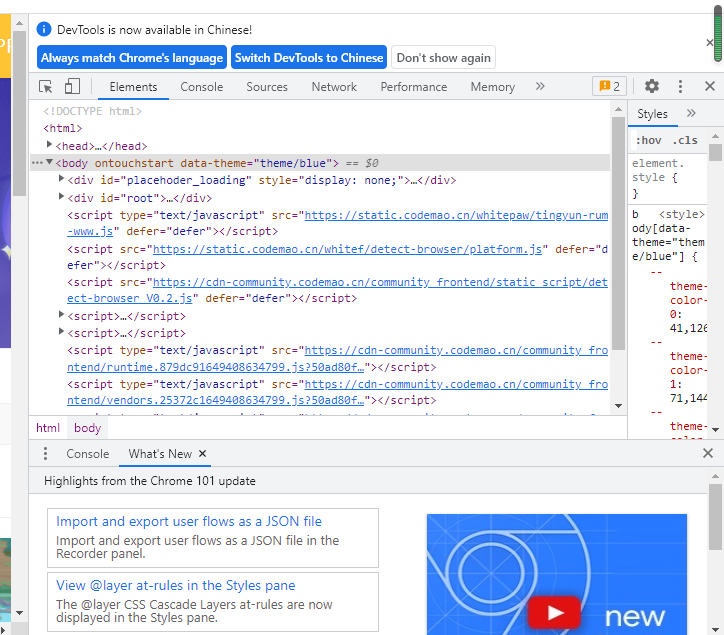Click the blue info icon in notification
This screenshot has width=724, height=635.
tap(44, 30)
